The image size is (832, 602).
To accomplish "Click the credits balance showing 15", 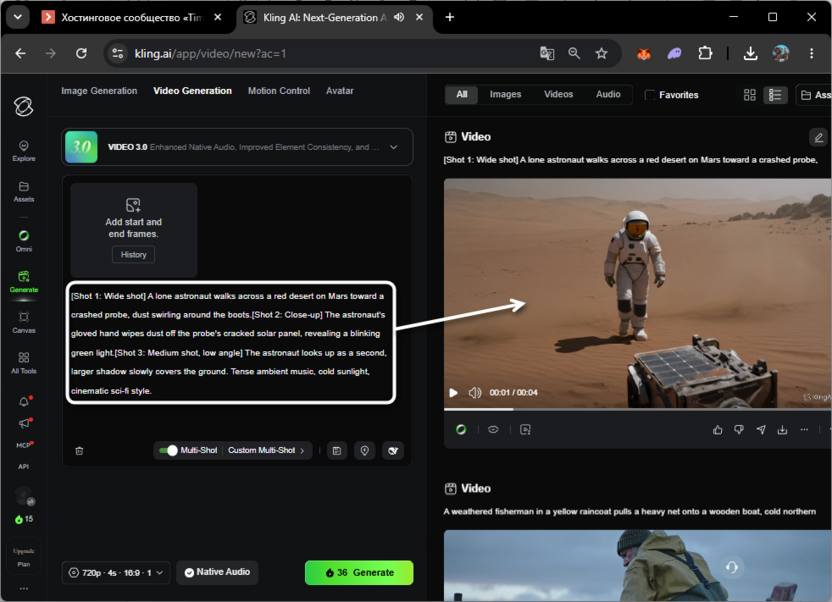I will click(x=24, y=519).
